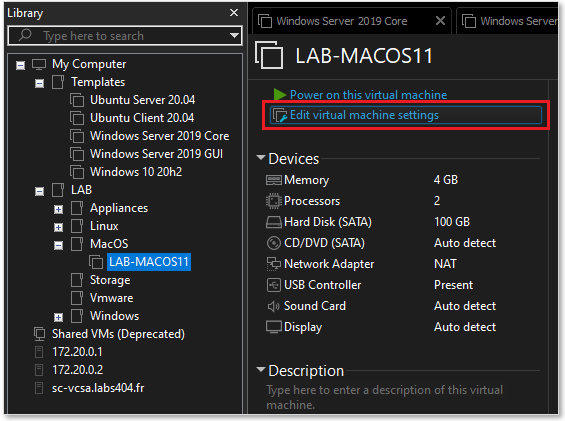The image size is (565, 421).
Task: Click the Memory device icon
Action: tap(274, 180)
